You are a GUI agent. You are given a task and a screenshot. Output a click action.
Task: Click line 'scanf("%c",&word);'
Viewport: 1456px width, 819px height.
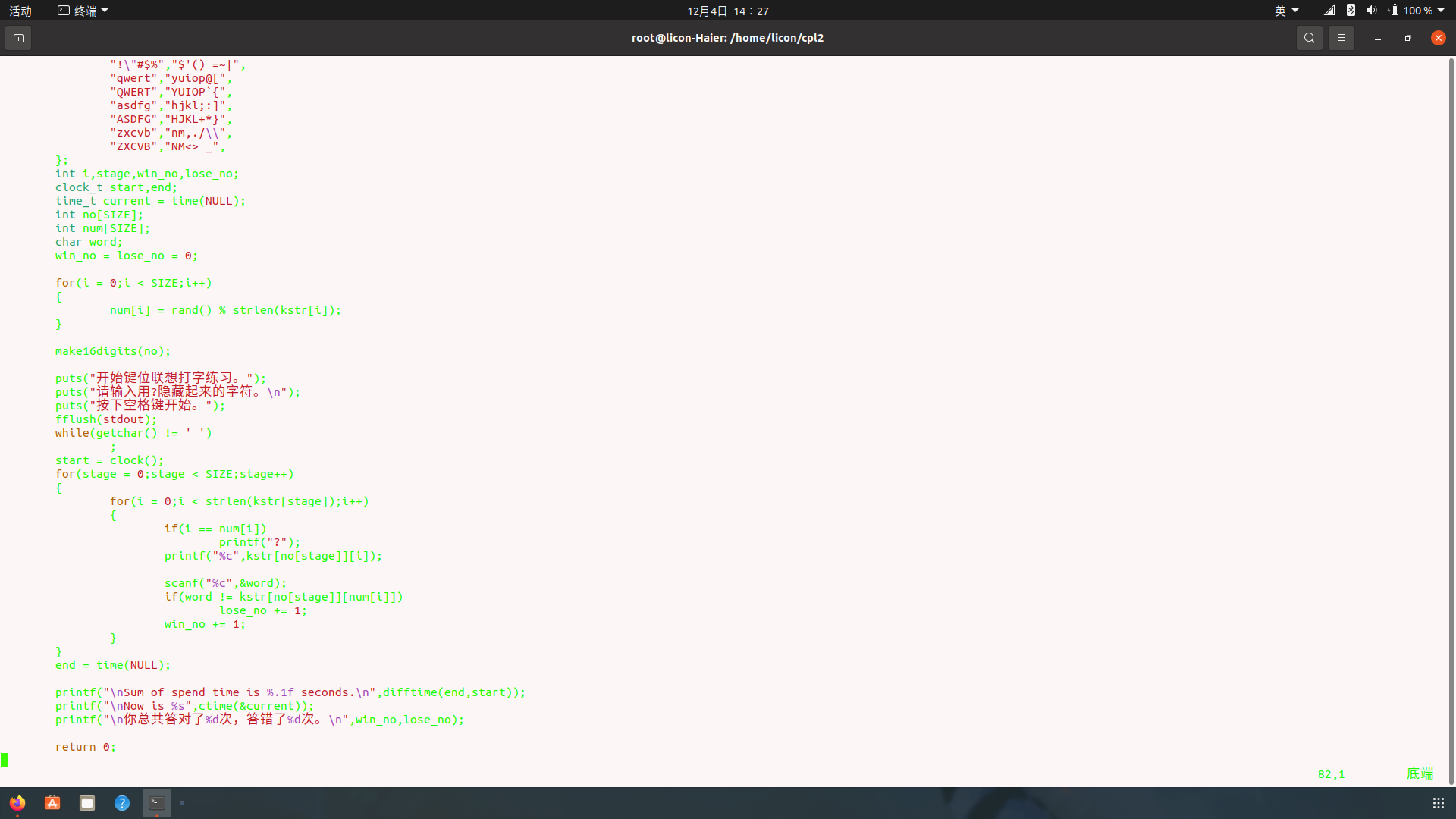pyautogui.click(x=226, y=583)
